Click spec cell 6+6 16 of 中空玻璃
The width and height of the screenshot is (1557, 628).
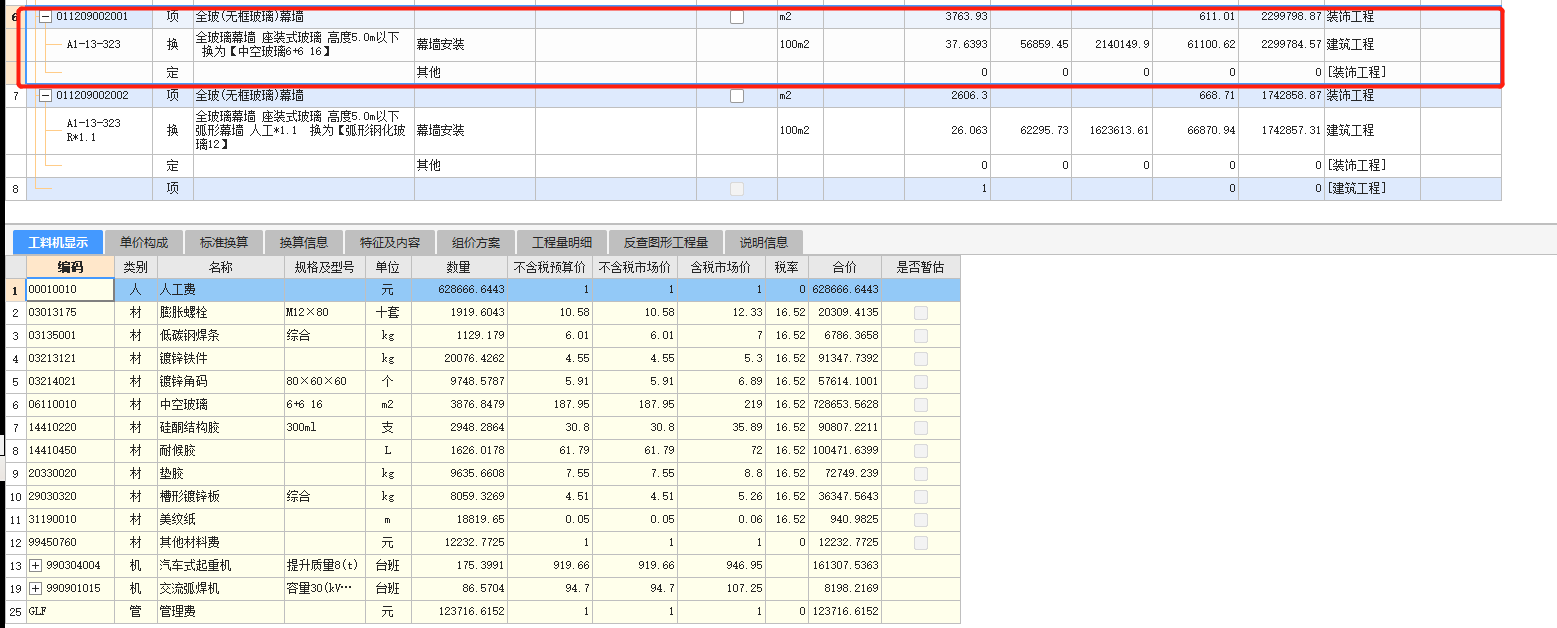(x=324, y=405)
